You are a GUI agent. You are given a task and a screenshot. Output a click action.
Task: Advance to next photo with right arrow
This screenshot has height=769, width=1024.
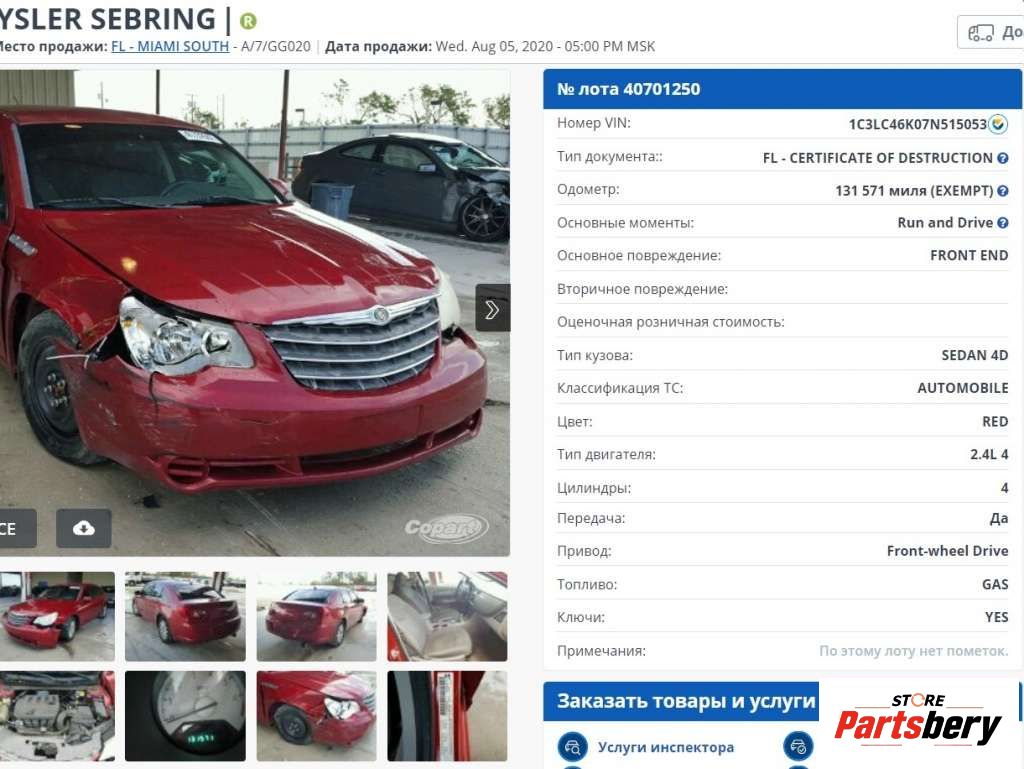click(x=492, y=308)
